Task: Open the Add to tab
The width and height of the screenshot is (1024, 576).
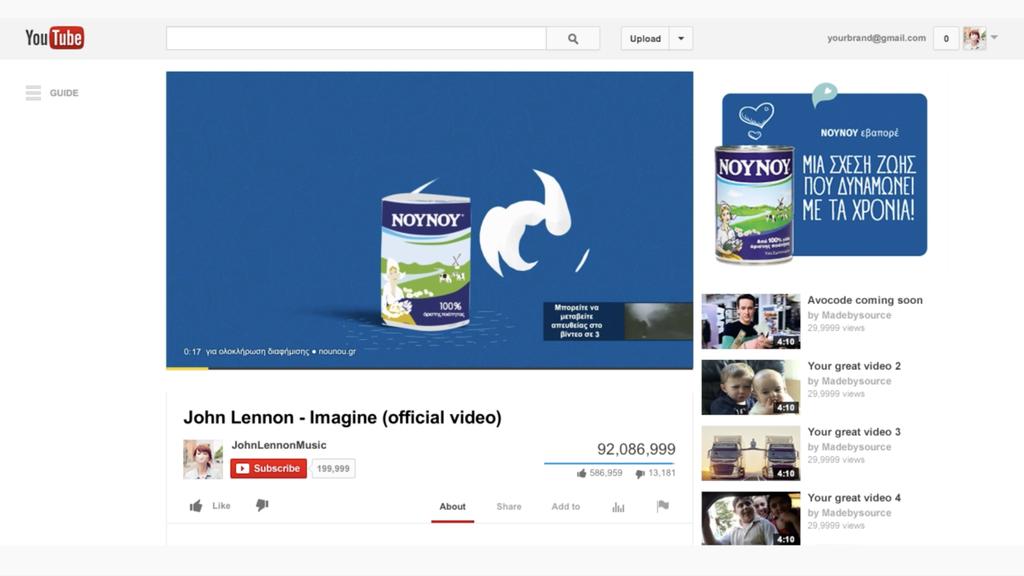Action: point(566,507)
